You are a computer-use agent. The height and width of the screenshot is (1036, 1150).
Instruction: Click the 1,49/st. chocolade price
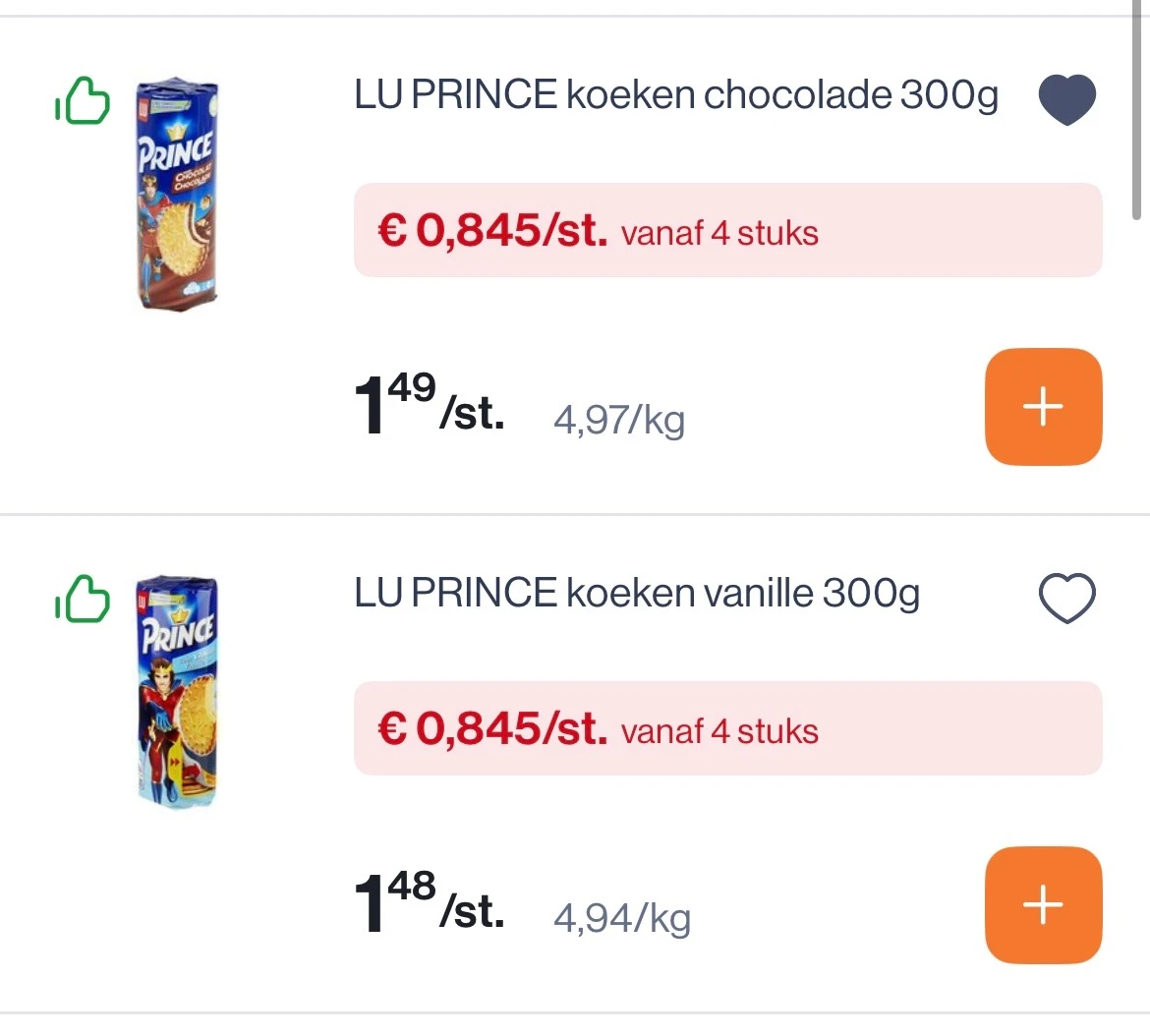click(429, 406)
